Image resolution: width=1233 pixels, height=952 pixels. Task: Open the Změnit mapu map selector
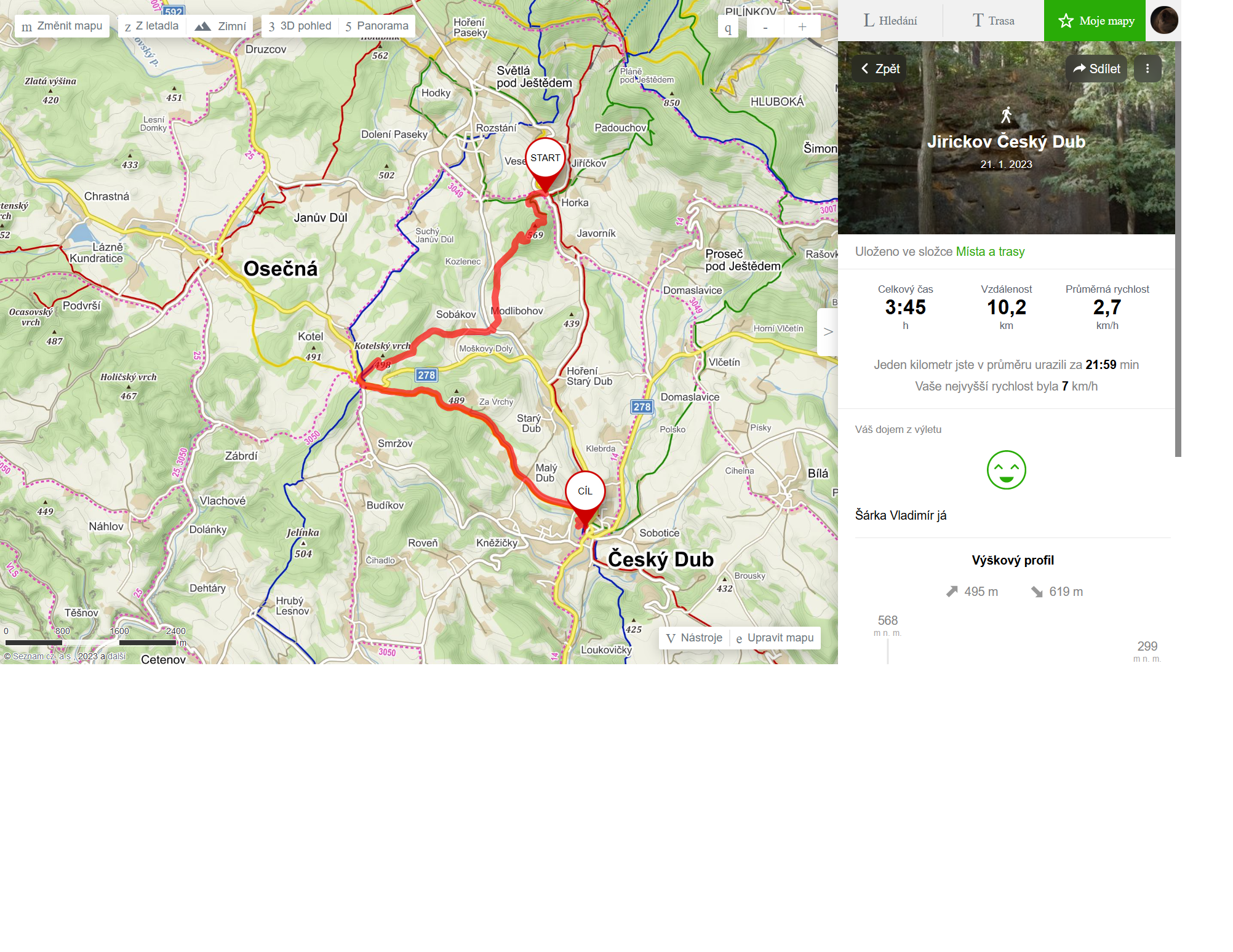(62, 26)
